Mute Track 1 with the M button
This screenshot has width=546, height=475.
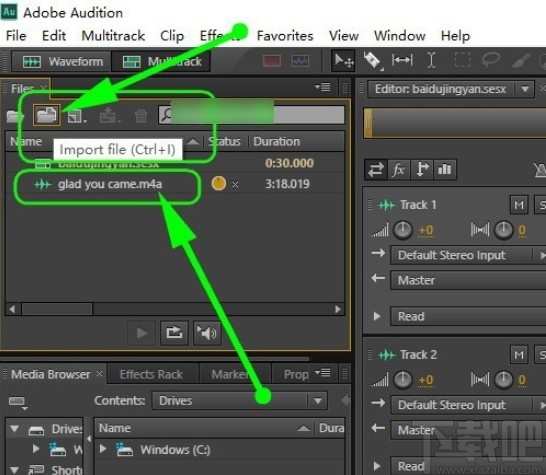(x=519, y=205)
